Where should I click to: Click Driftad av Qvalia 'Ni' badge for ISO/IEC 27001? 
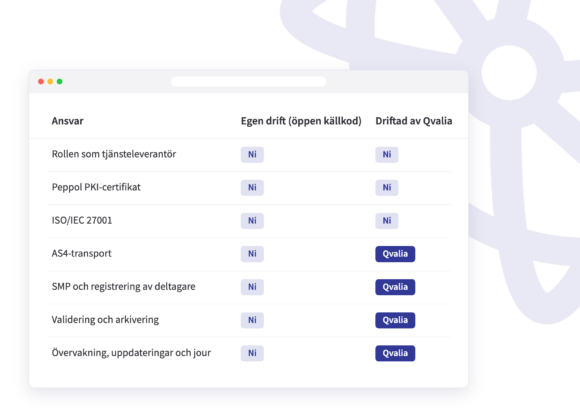pos(387,221)
